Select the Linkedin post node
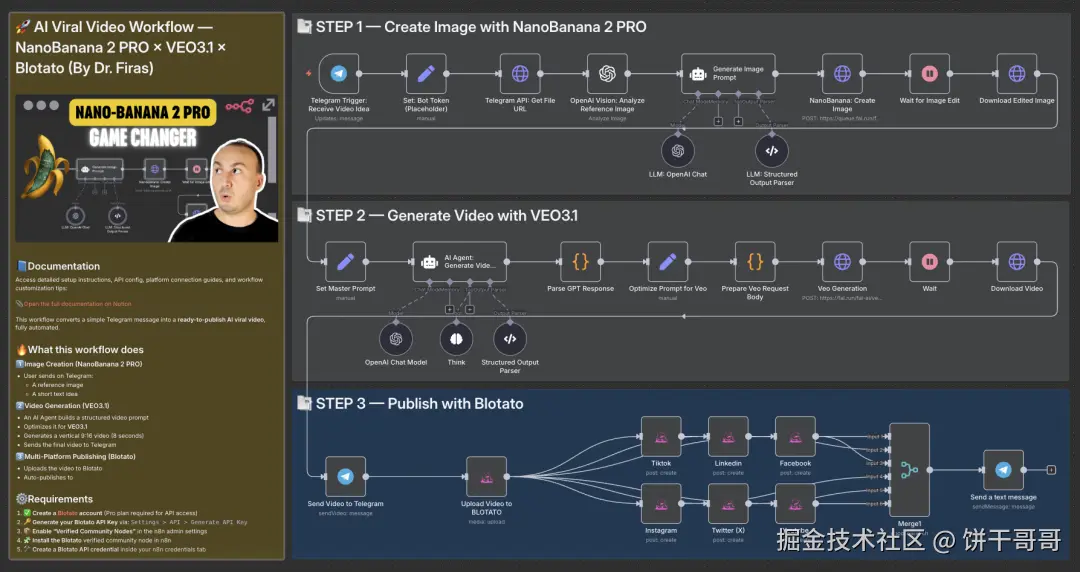1080x572 pixels. pyautogui.click(x=728, y=436)
